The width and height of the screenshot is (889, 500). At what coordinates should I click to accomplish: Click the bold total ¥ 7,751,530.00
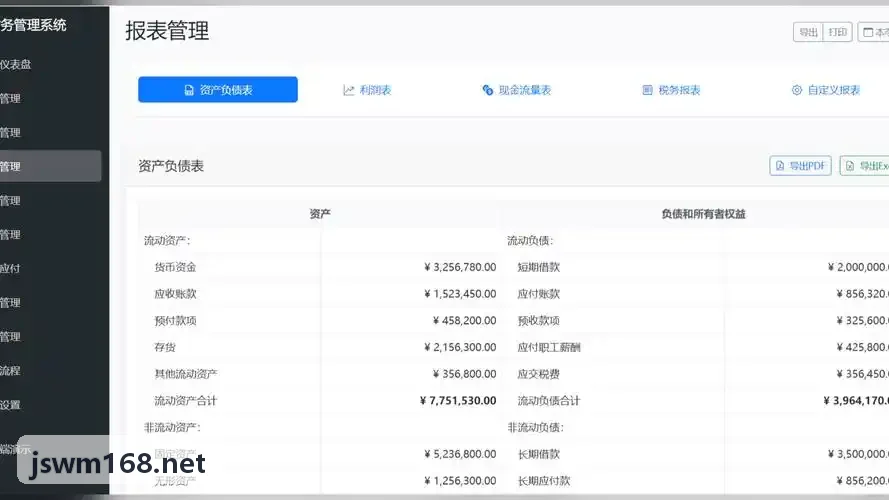tap(458, 400)
